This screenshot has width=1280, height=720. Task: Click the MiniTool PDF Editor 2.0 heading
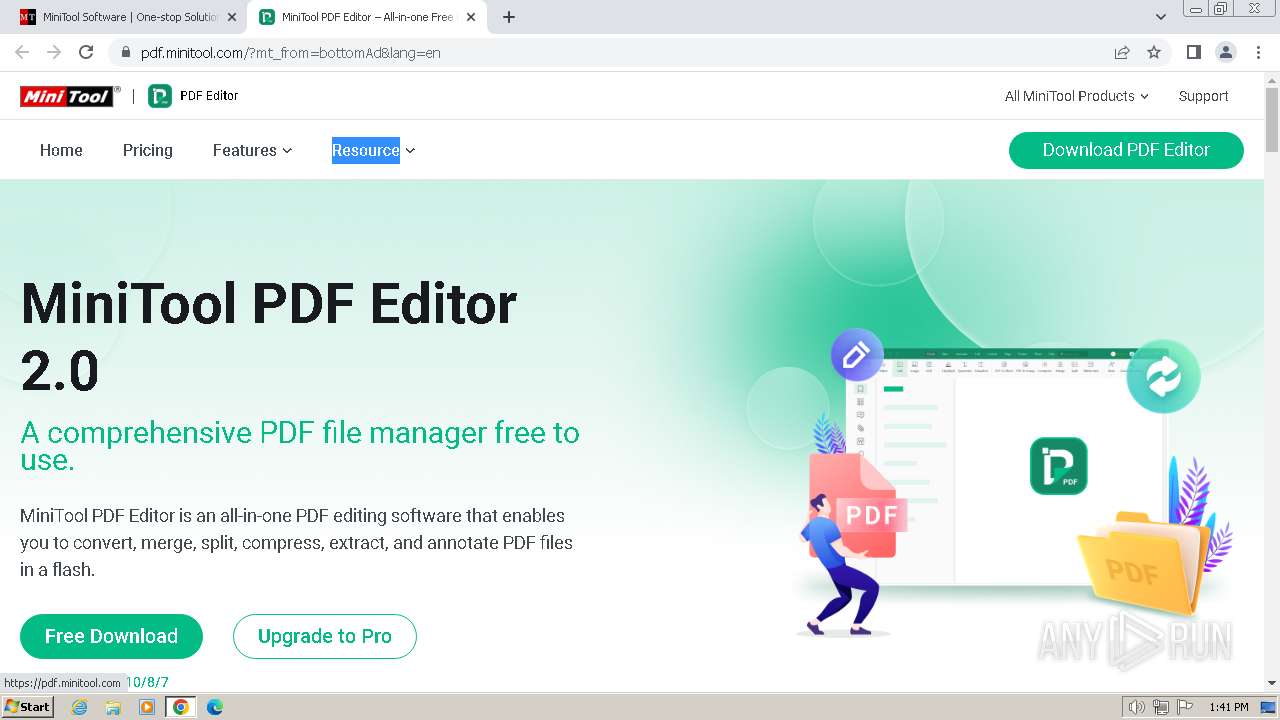[x=269, y=337]
